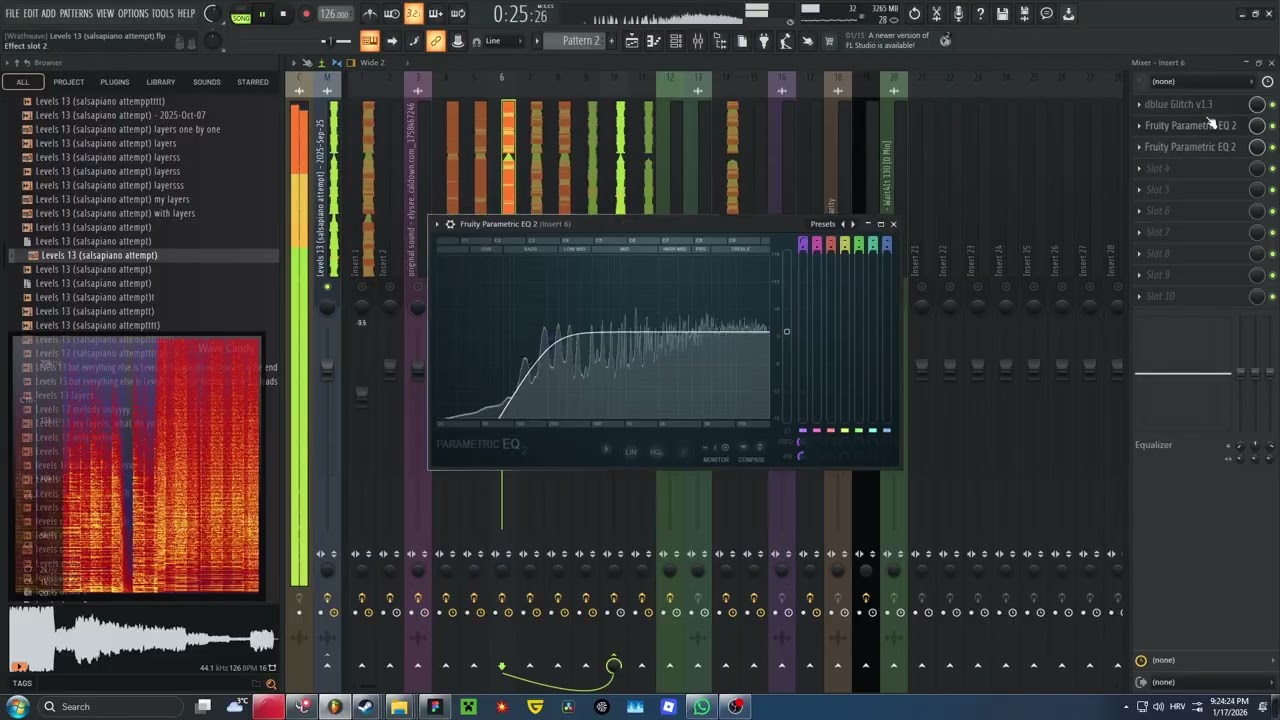This screenshot has height=720, width=1280.
Task: Open the OPTIONS menu
Action: [x=133, y=13]
